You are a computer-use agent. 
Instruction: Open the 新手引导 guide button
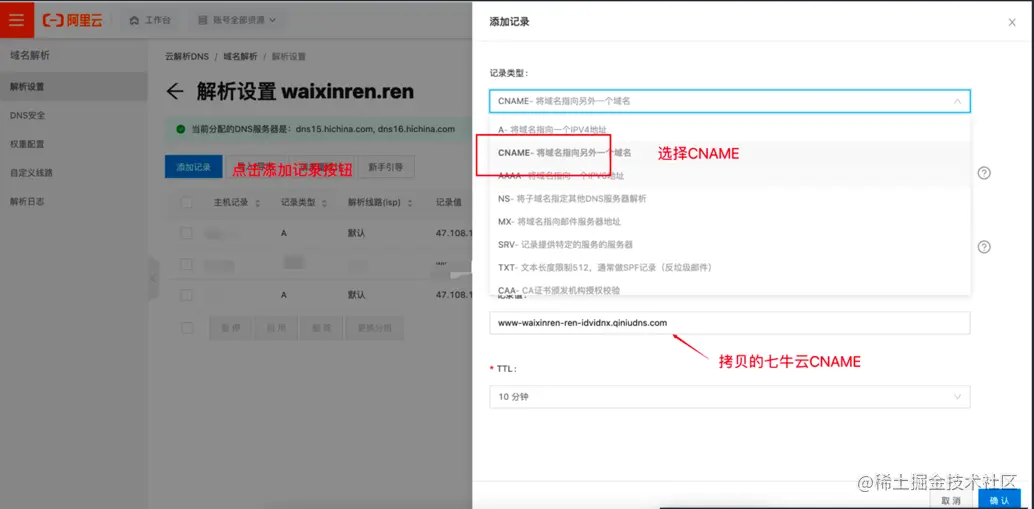[386, 167]
